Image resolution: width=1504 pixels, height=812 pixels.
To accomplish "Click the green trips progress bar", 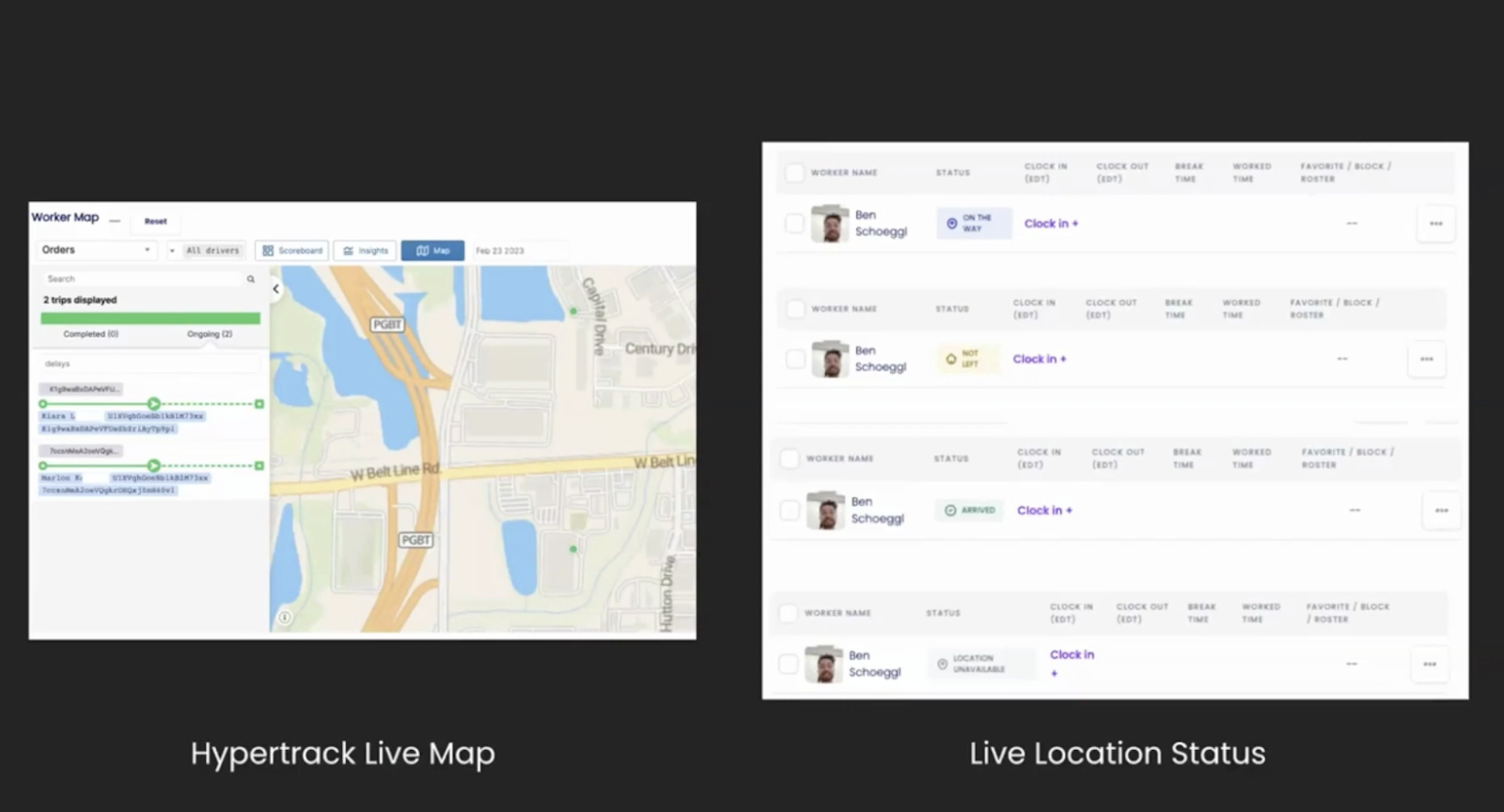I will (150, 319).
